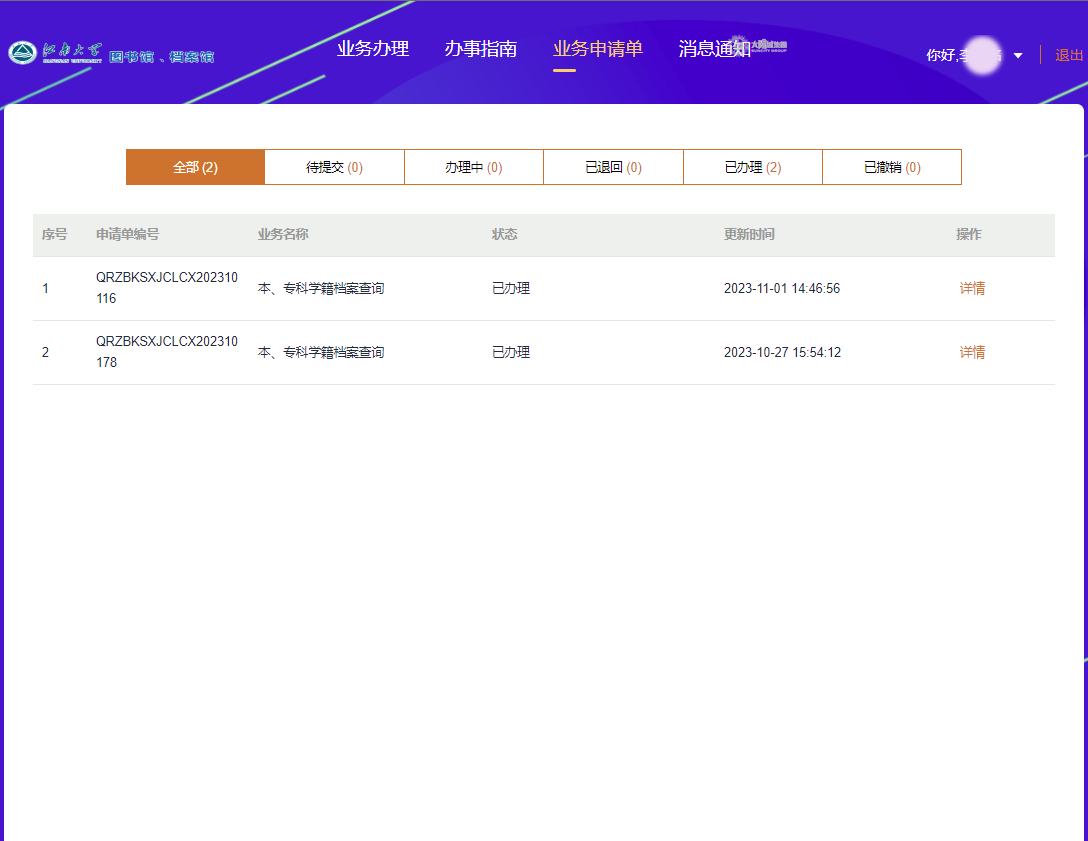The image size is (1088, 841).
Task: Switch to the 待提交 (0) tab
Action: (x=334, y=167)
